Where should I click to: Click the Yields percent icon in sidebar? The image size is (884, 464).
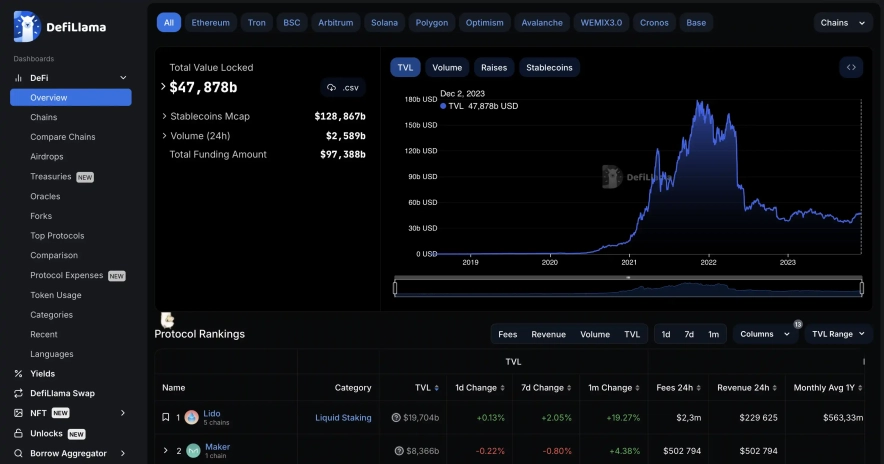click(x=19, y=374)
